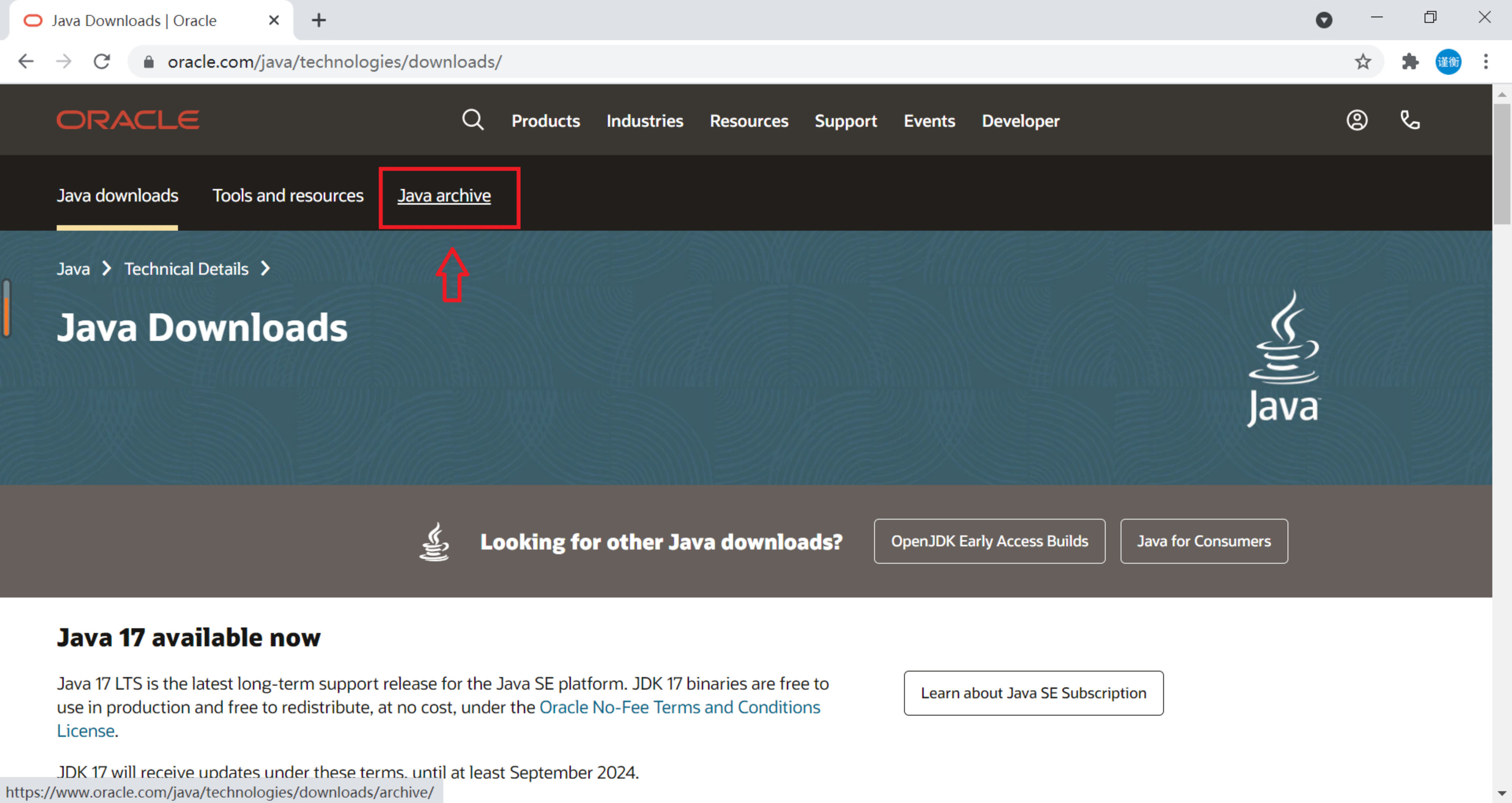This screenshot has width=1512, height=803.
Task: Reload the page with the refresh icon
Action: [102, 61]
